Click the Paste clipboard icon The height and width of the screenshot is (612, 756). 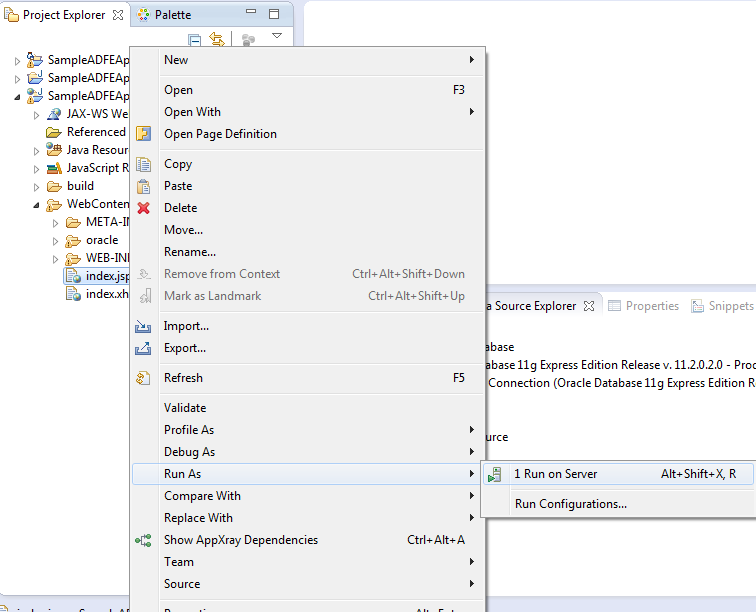[143, 186]
